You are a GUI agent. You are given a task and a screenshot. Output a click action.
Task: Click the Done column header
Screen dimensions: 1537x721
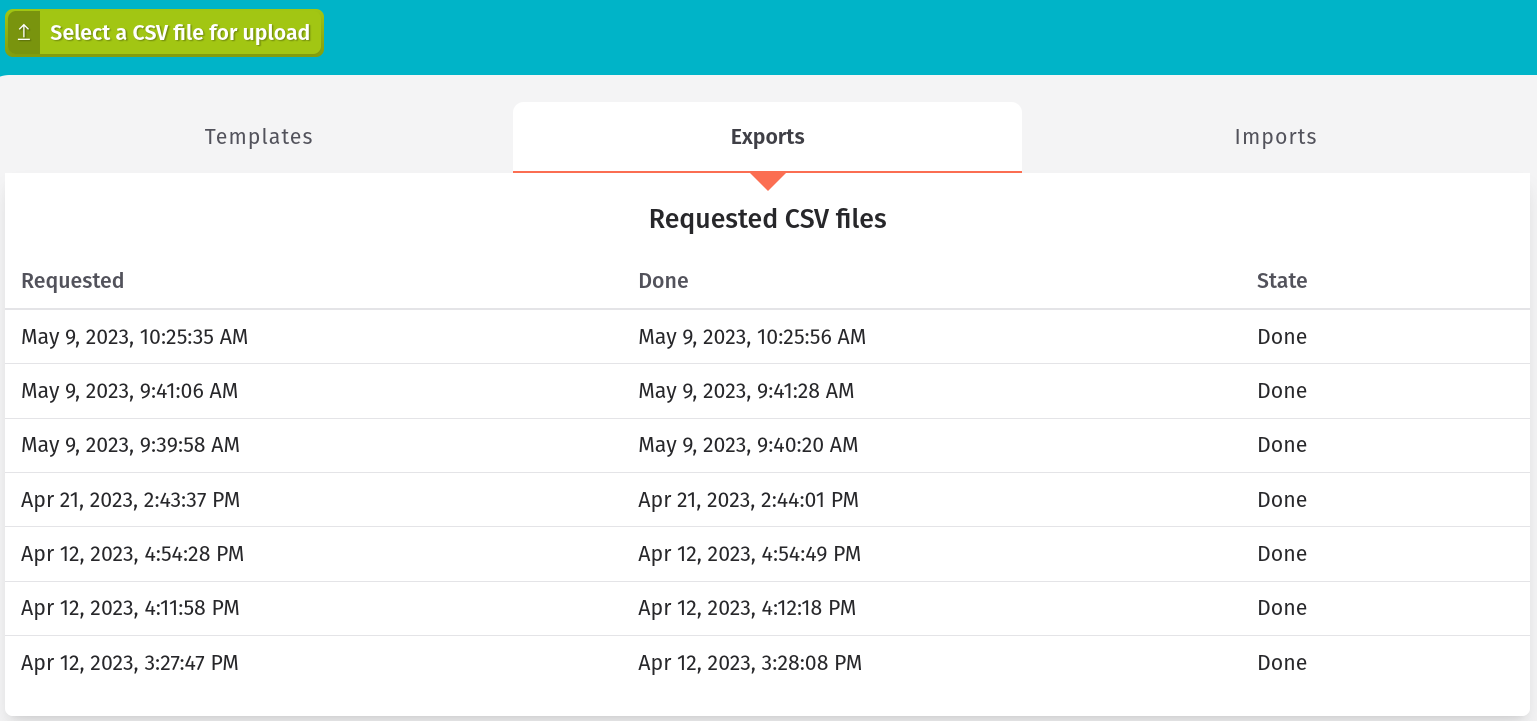pos(664,281)
